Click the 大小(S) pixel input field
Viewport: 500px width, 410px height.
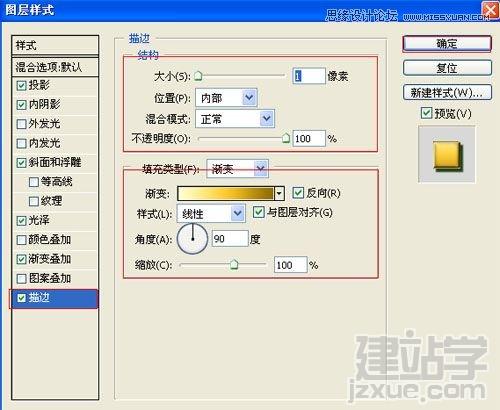[309, 76]
